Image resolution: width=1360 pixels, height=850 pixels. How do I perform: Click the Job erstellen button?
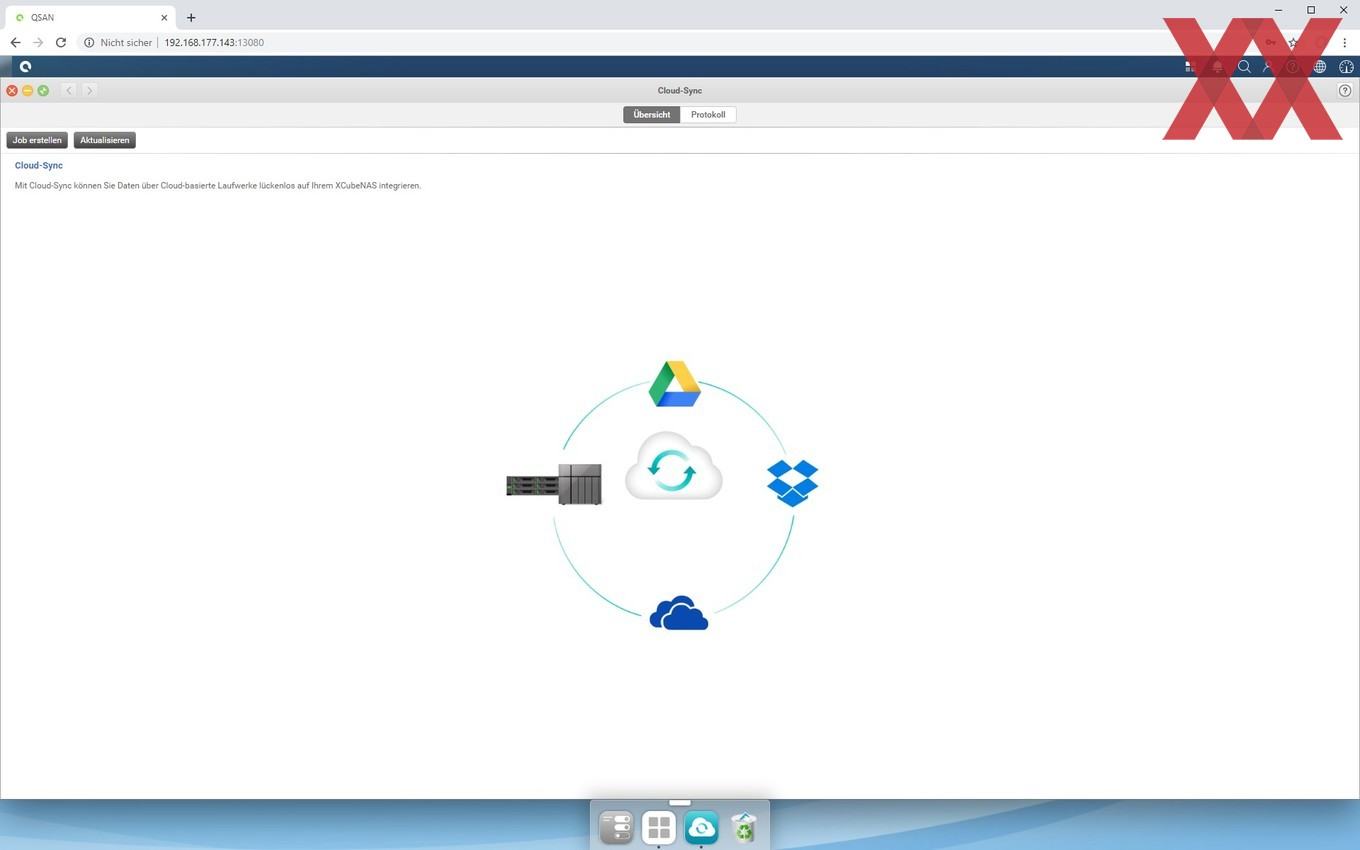(x=37, y=140)
